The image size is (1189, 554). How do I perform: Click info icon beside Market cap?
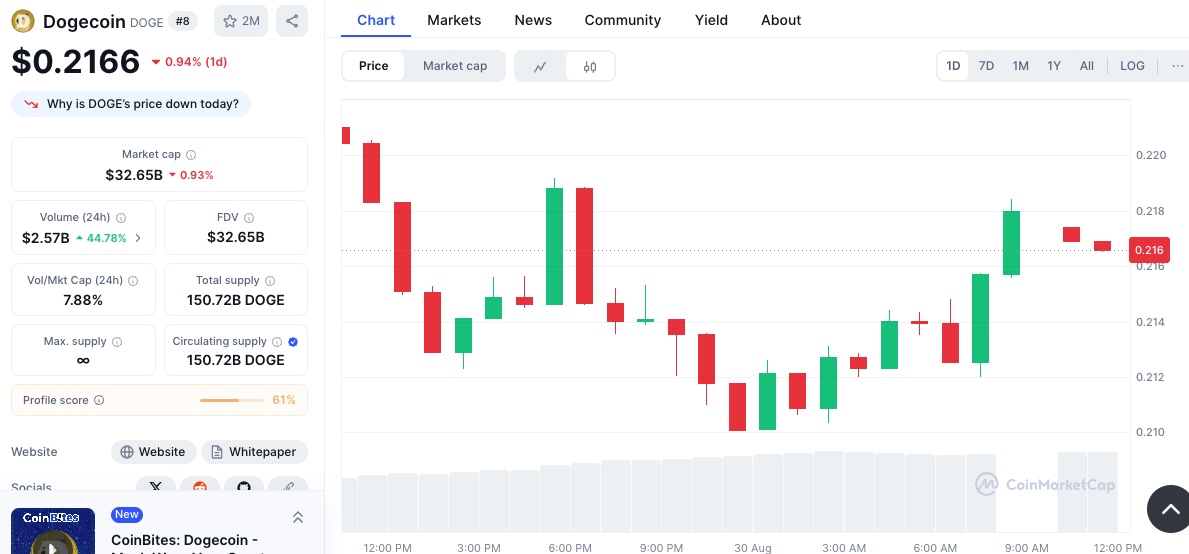[x=191, y=155]
